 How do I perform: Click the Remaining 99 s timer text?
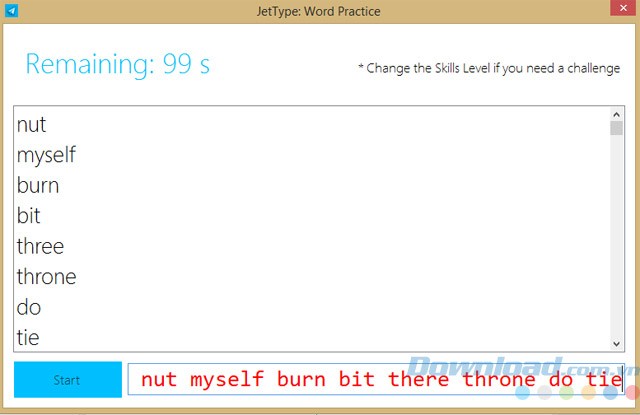tap(117, 65)
